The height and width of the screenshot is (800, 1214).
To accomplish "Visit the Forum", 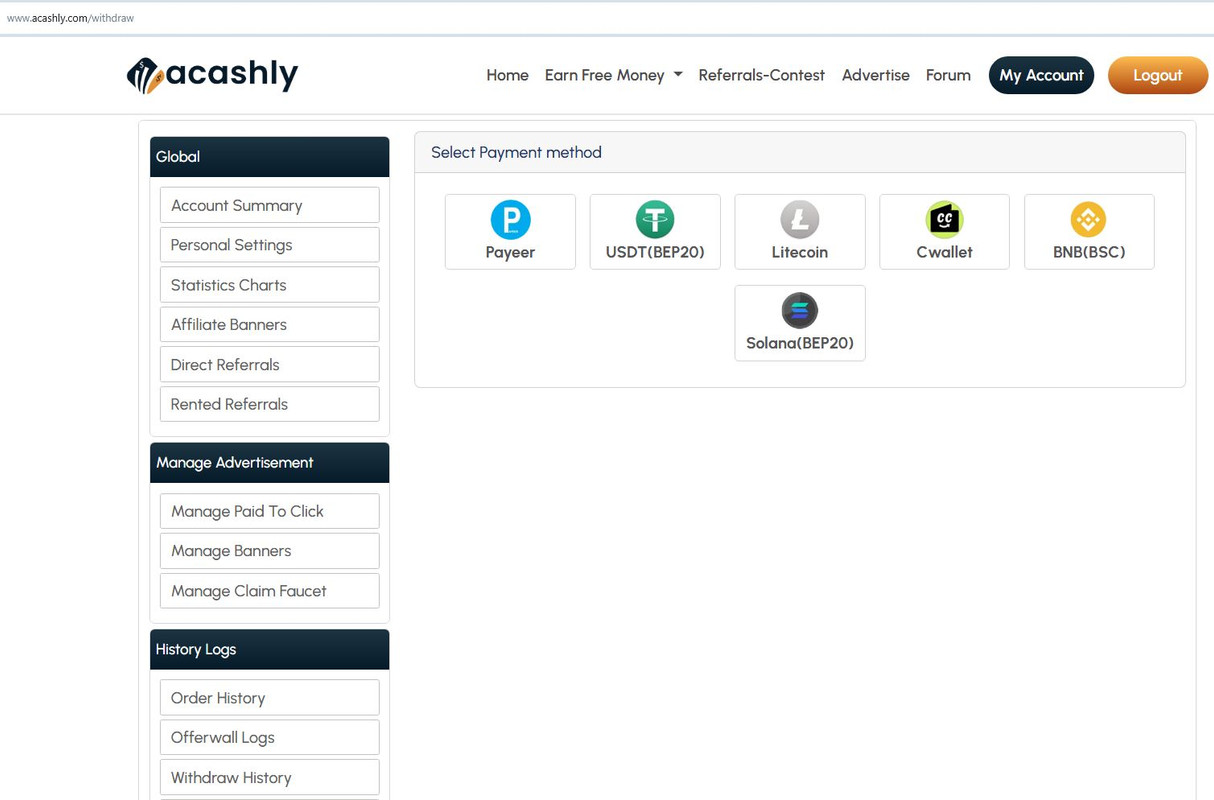I will (948, 75).
